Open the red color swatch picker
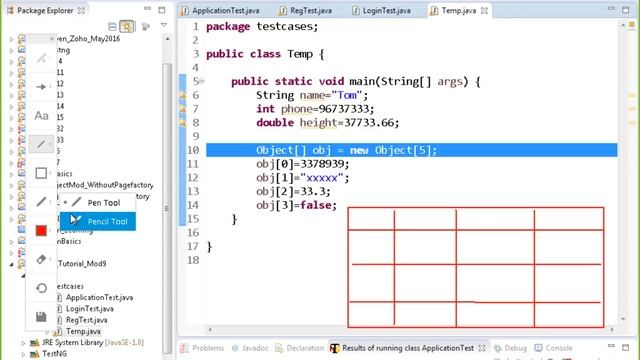The width and height of the screenshot is (640, 360). (x=41, y=231)
